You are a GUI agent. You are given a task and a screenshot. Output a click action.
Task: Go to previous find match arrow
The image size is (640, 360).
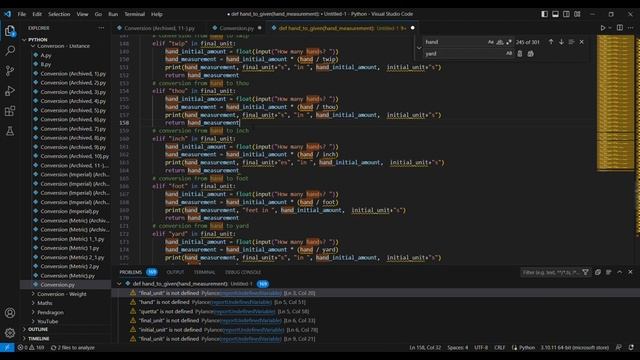tap(551, 42)
